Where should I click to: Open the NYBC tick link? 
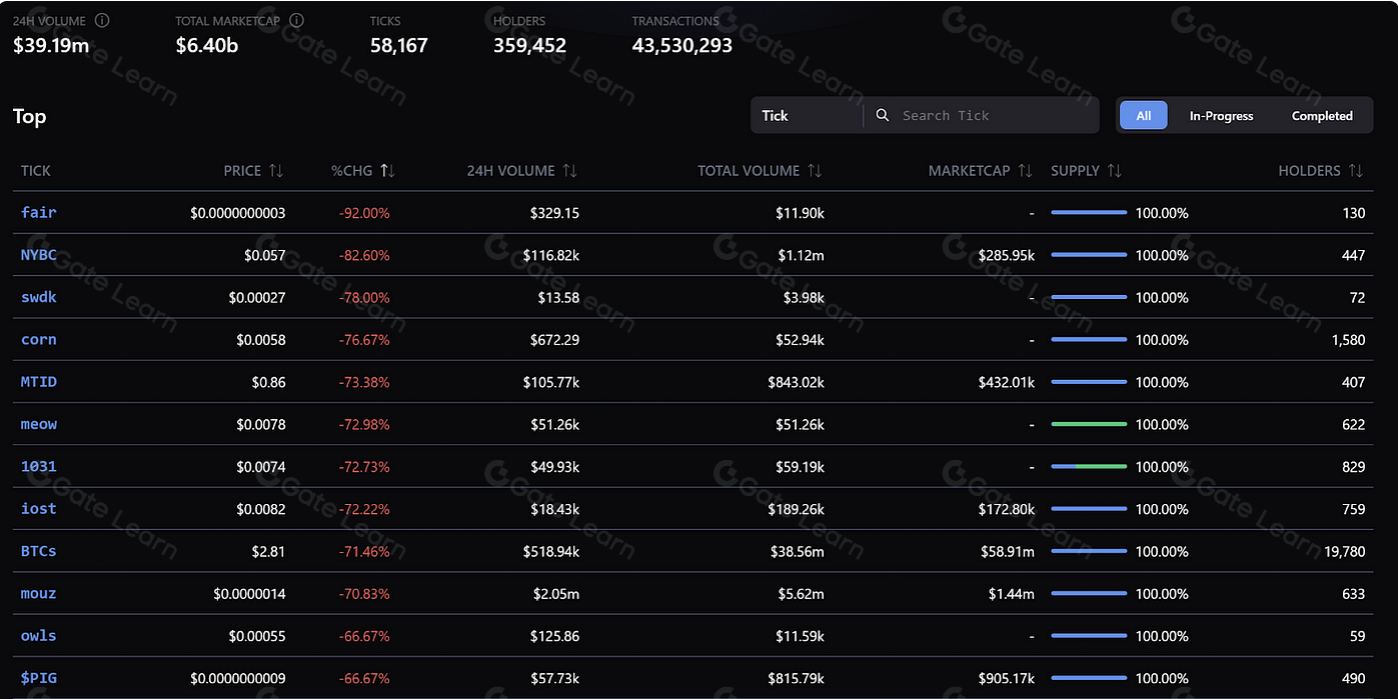click(39, 255)
